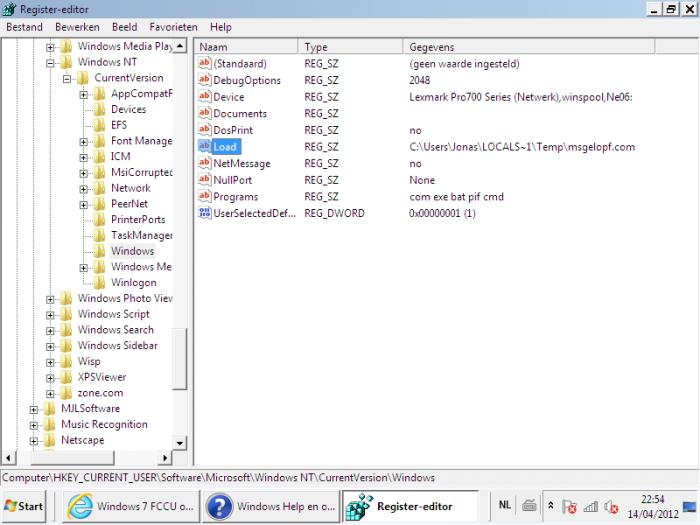
Task: Select the Network key in the tree
Action: pos(131,188)
